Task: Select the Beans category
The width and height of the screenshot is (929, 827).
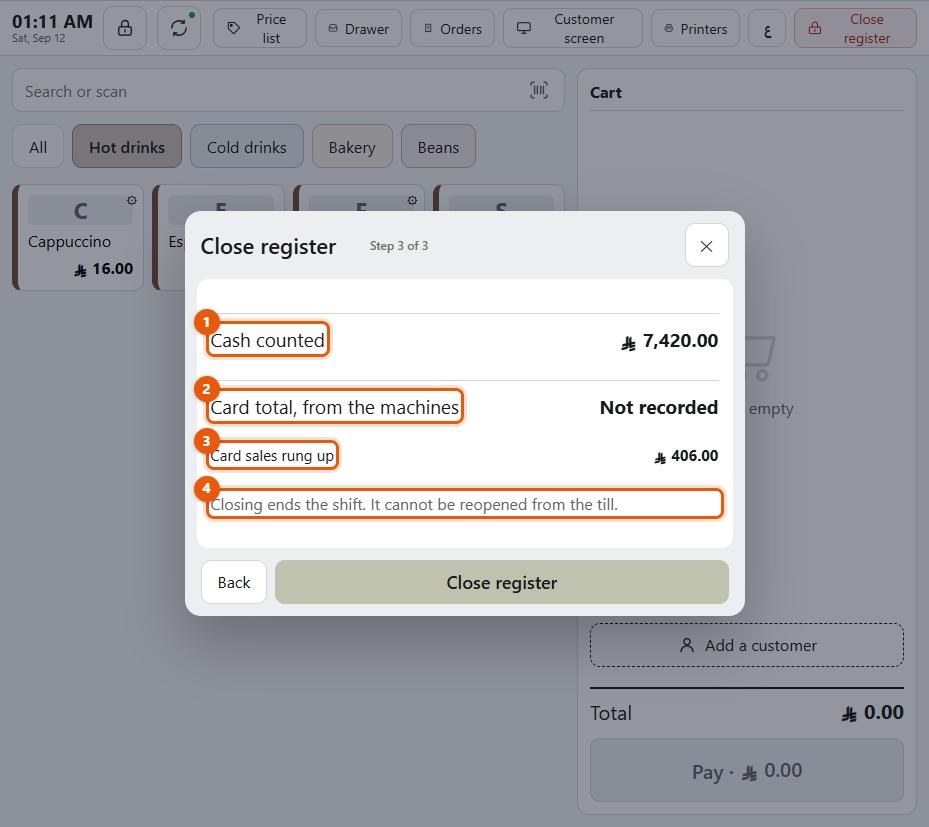Action: pos(438,147)
